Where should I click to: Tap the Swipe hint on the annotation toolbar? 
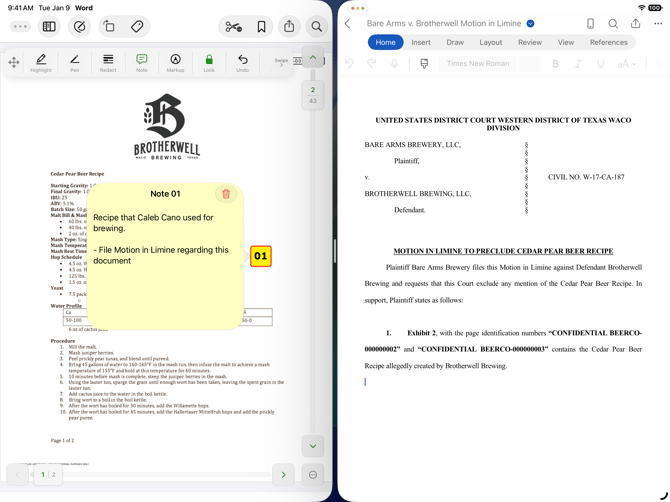click(281, 62)
